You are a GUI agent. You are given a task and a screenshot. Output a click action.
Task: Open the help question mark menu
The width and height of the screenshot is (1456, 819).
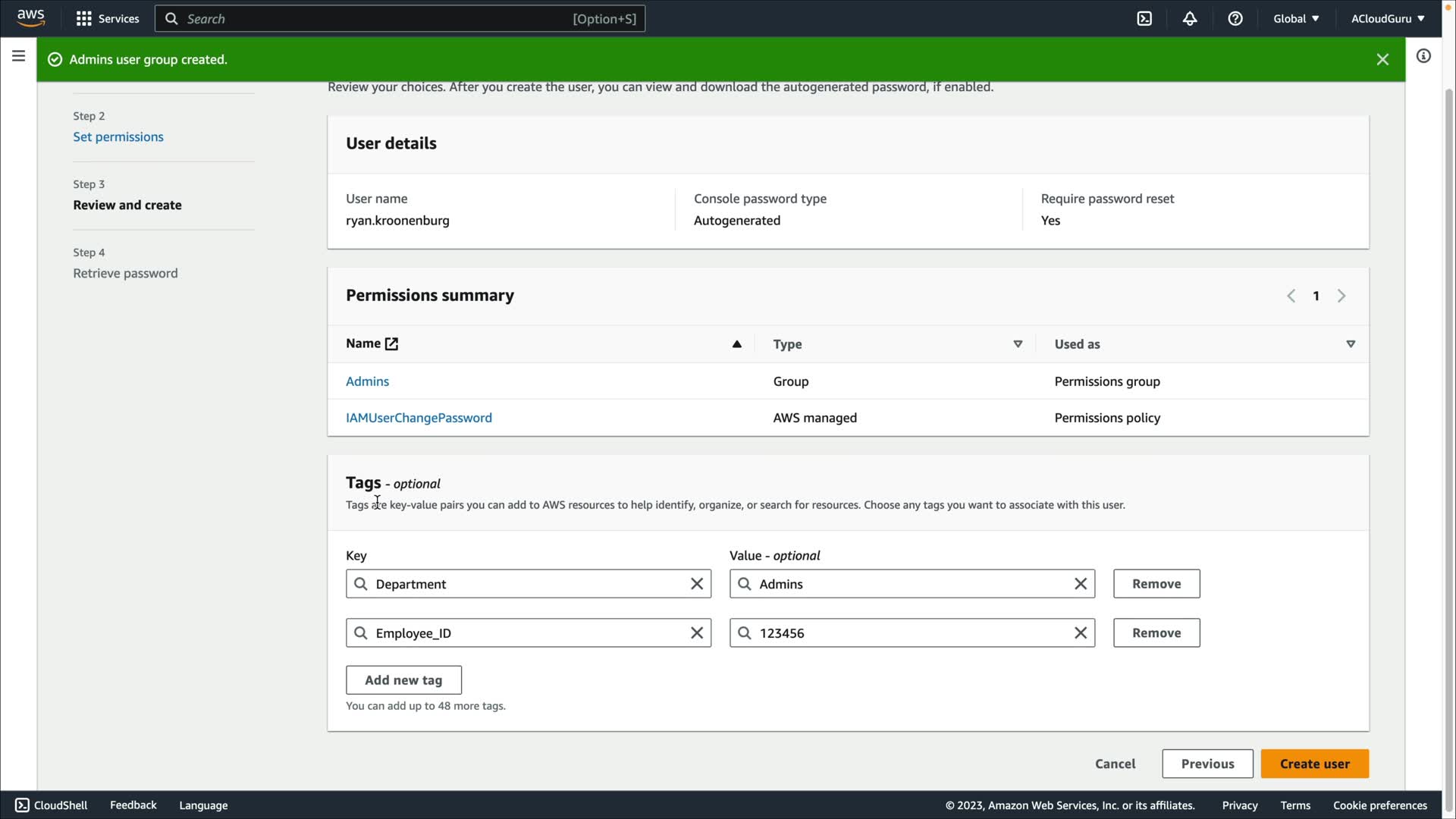[1235, 19]
